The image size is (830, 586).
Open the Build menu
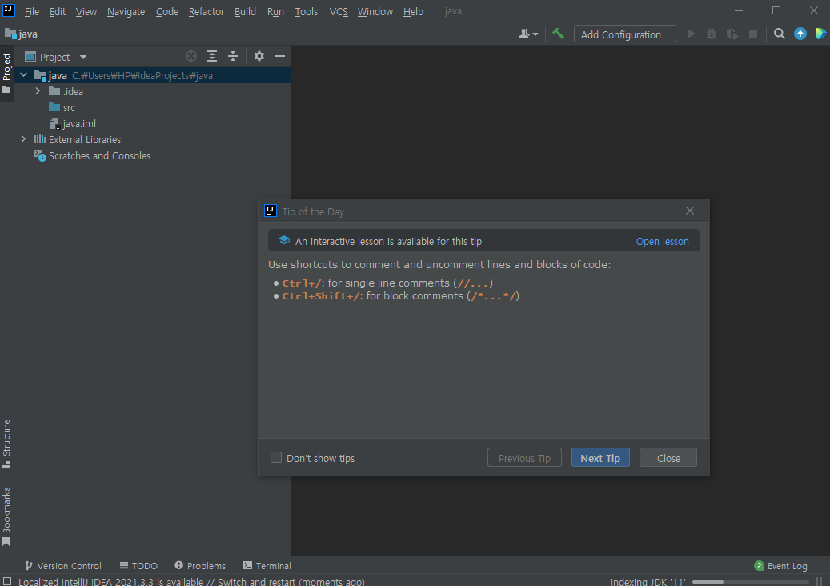pos(245,11)
